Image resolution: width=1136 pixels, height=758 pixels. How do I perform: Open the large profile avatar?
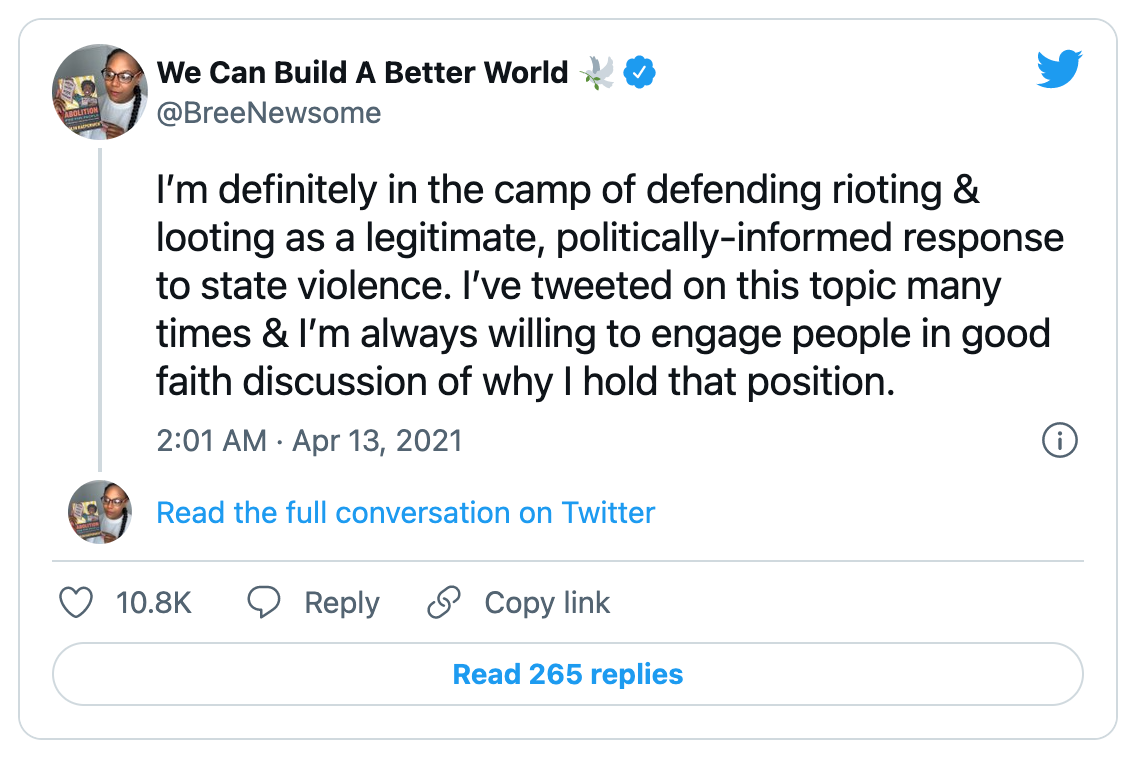[100, 92]
